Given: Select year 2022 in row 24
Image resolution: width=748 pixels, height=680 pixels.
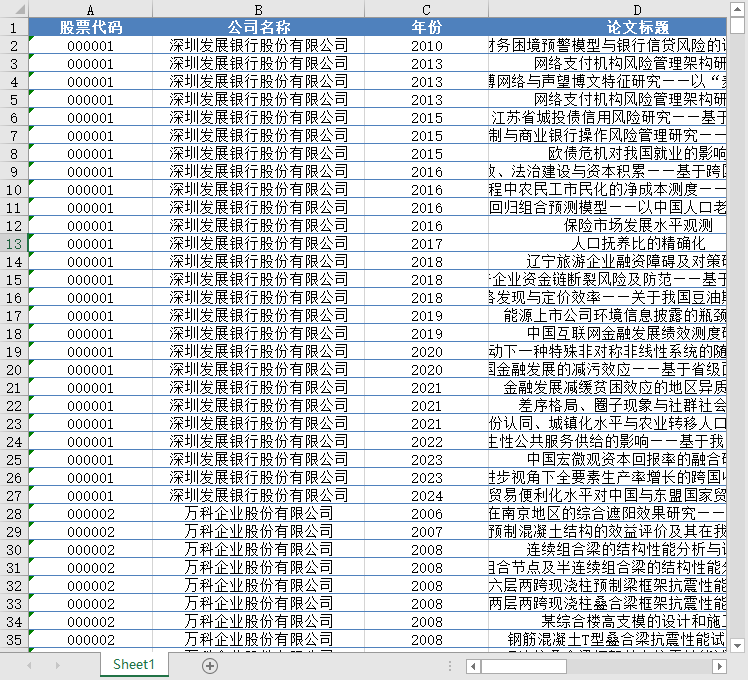Looking at the screenshot, I should (x=426, y=442).
